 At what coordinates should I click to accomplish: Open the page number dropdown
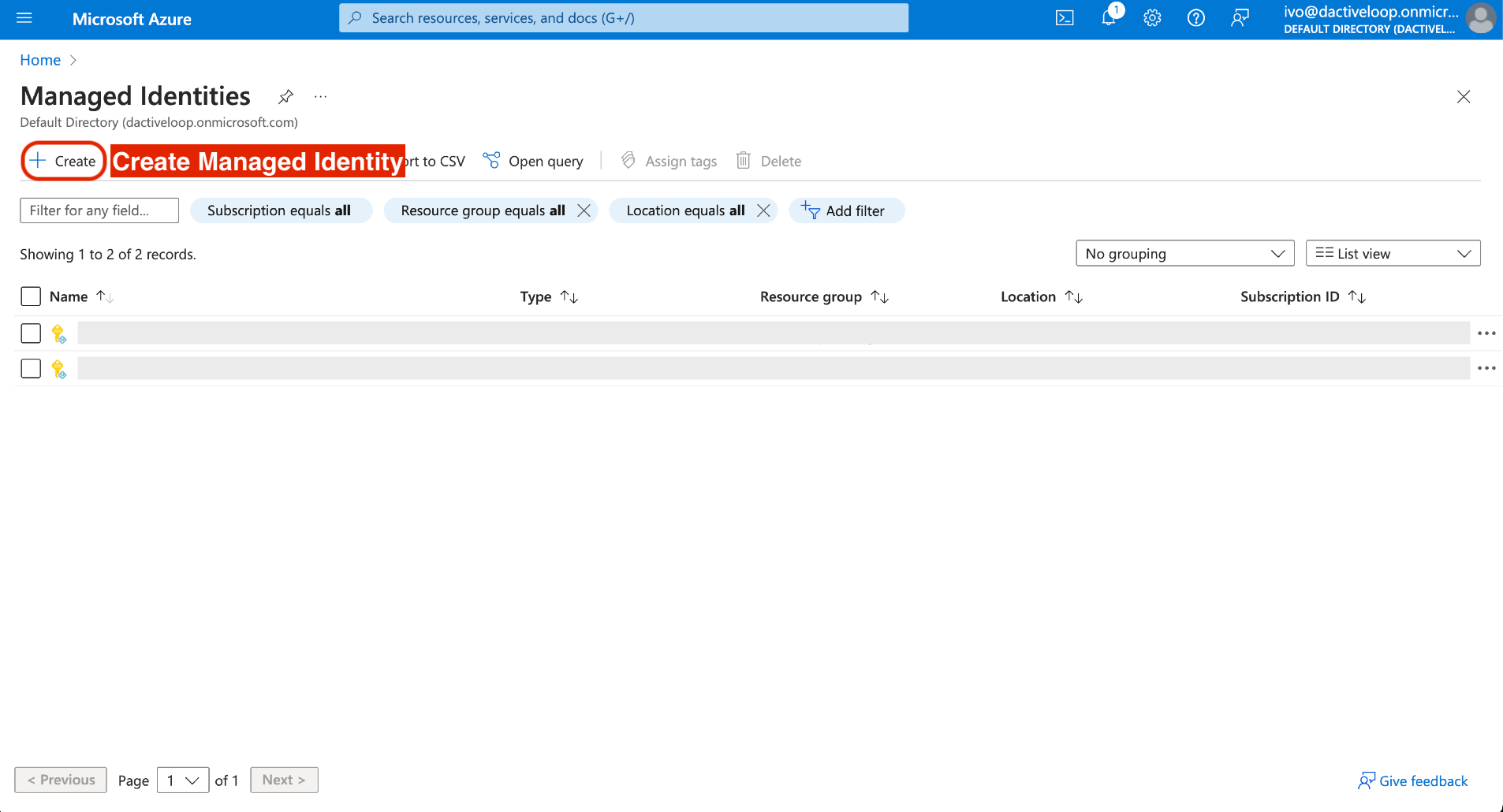coord(183,780)
